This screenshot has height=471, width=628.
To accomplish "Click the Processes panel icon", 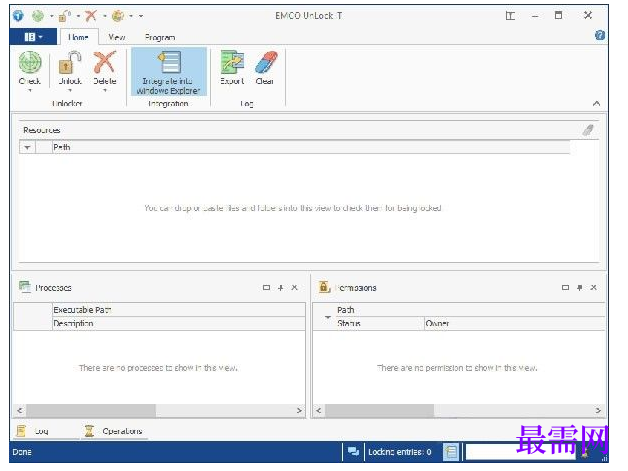I will [x=25, y=287].
